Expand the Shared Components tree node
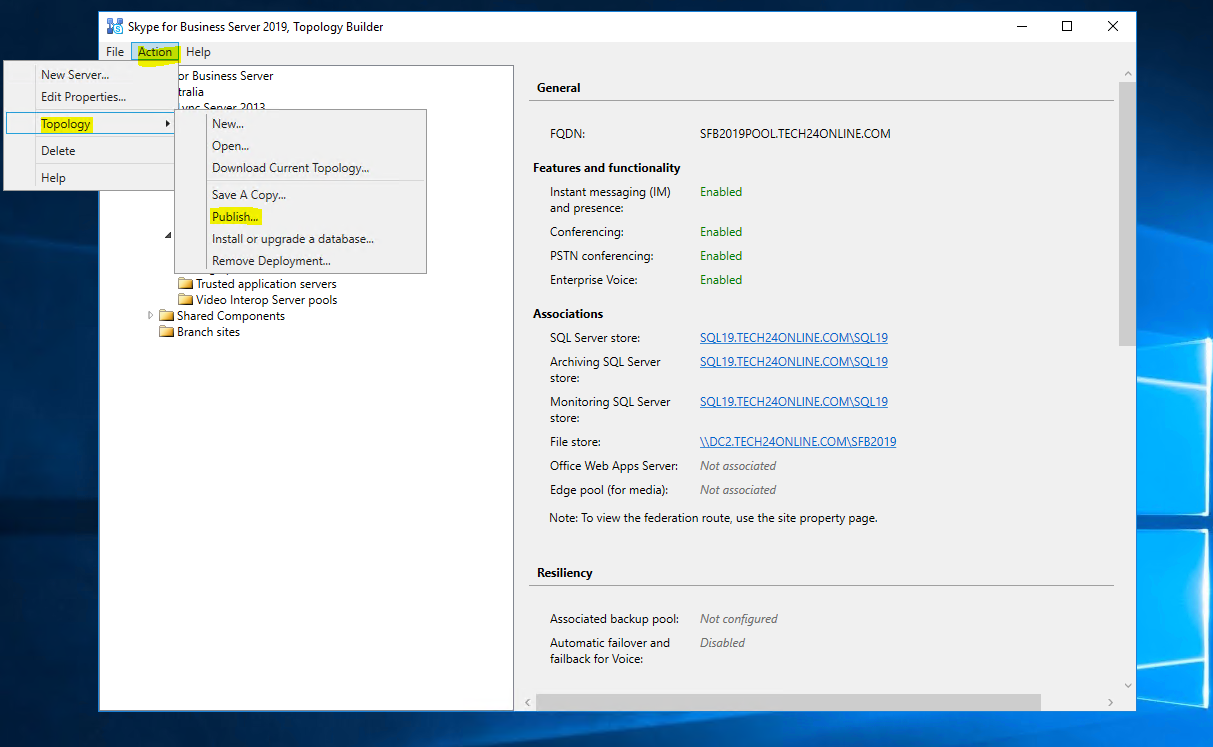The width and height of the screenshot is (1213, 747). [151, 315]
